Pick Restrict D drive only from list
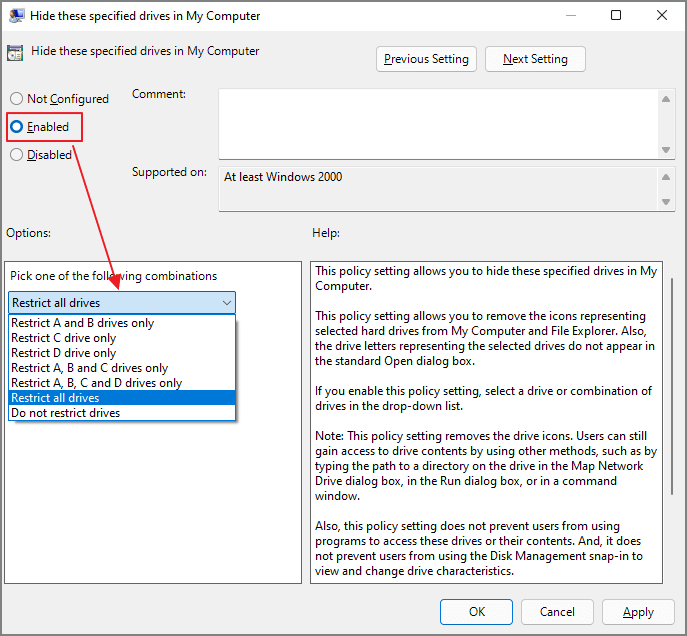The width and height of the screenshot is (687, 636). [64, 353]
